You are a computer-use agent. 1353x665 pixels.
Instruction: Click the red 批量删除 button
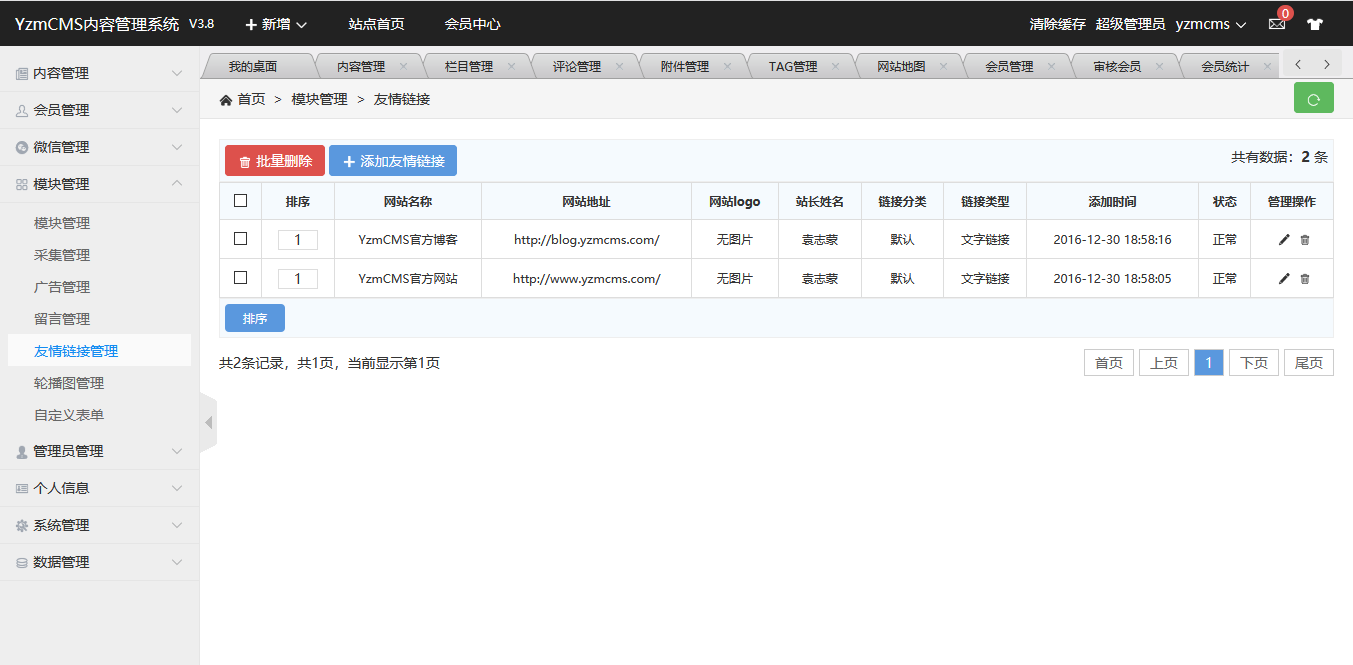click(275, 161)
